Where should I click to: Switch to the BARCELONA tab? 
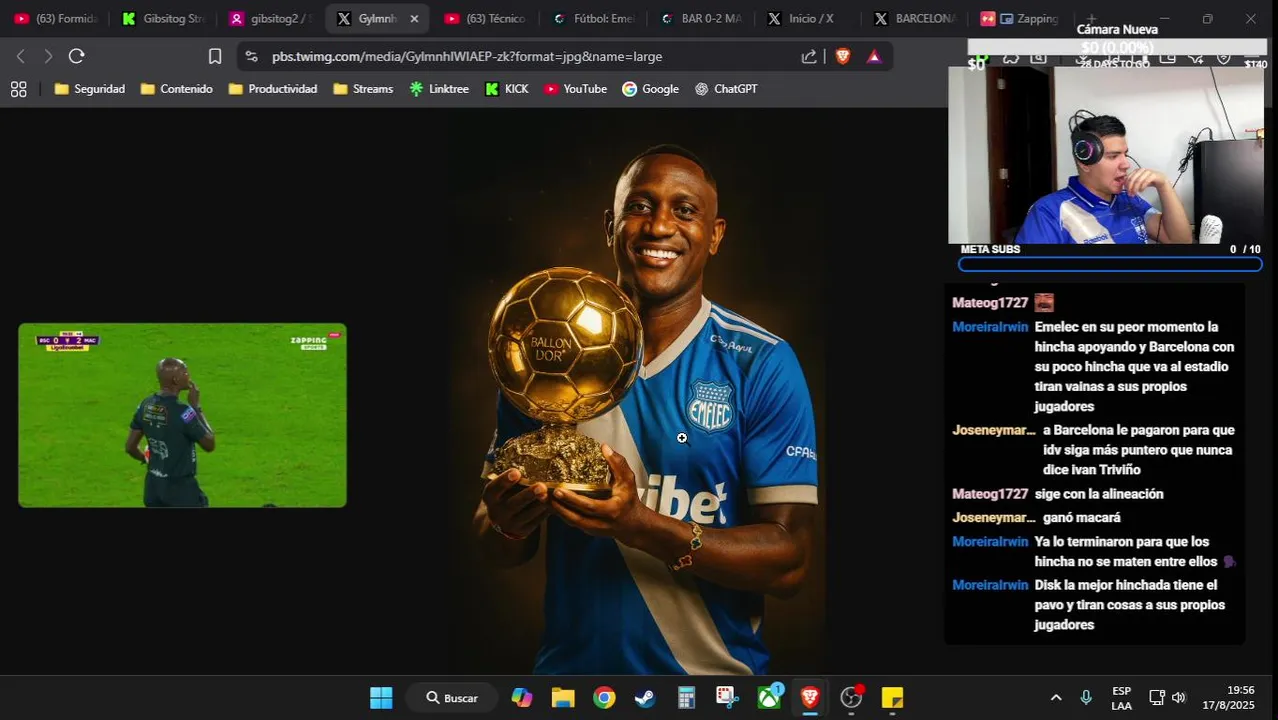pos(915,19)
